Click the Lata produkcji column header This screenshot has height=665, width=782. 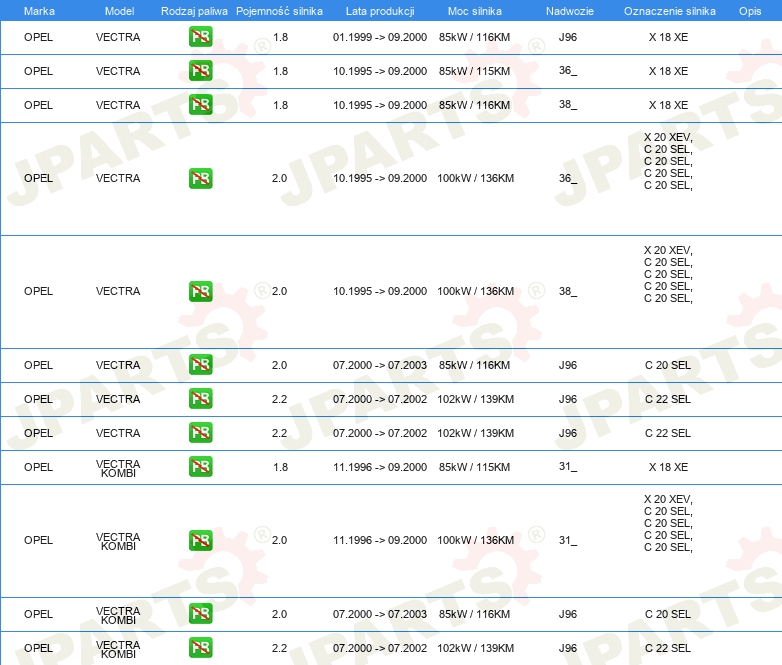tap(379, 10)
